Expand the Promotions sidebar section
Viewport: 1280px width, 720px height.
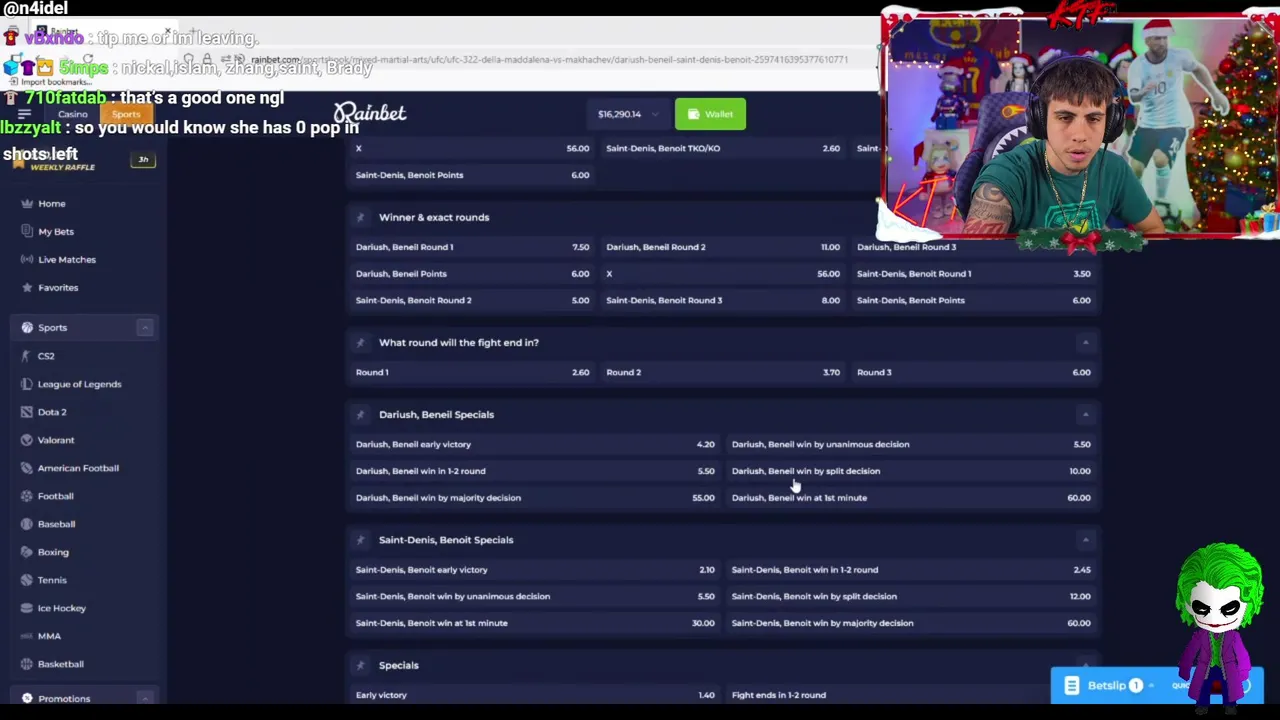pos(144,698)
